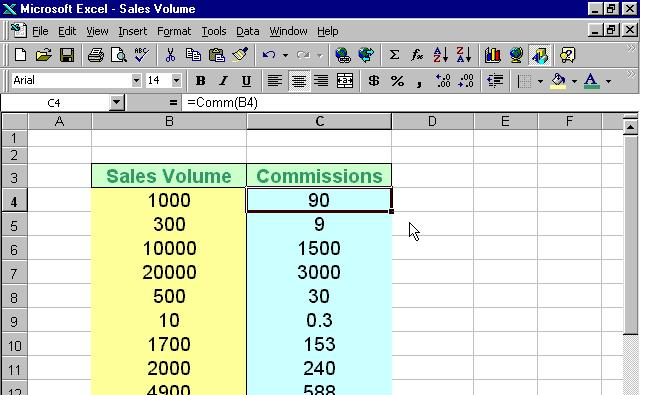Click the Paste clipboard icon
Image resolution: width=645 pixels, height=395 pixels.
(x=216, y=55)
